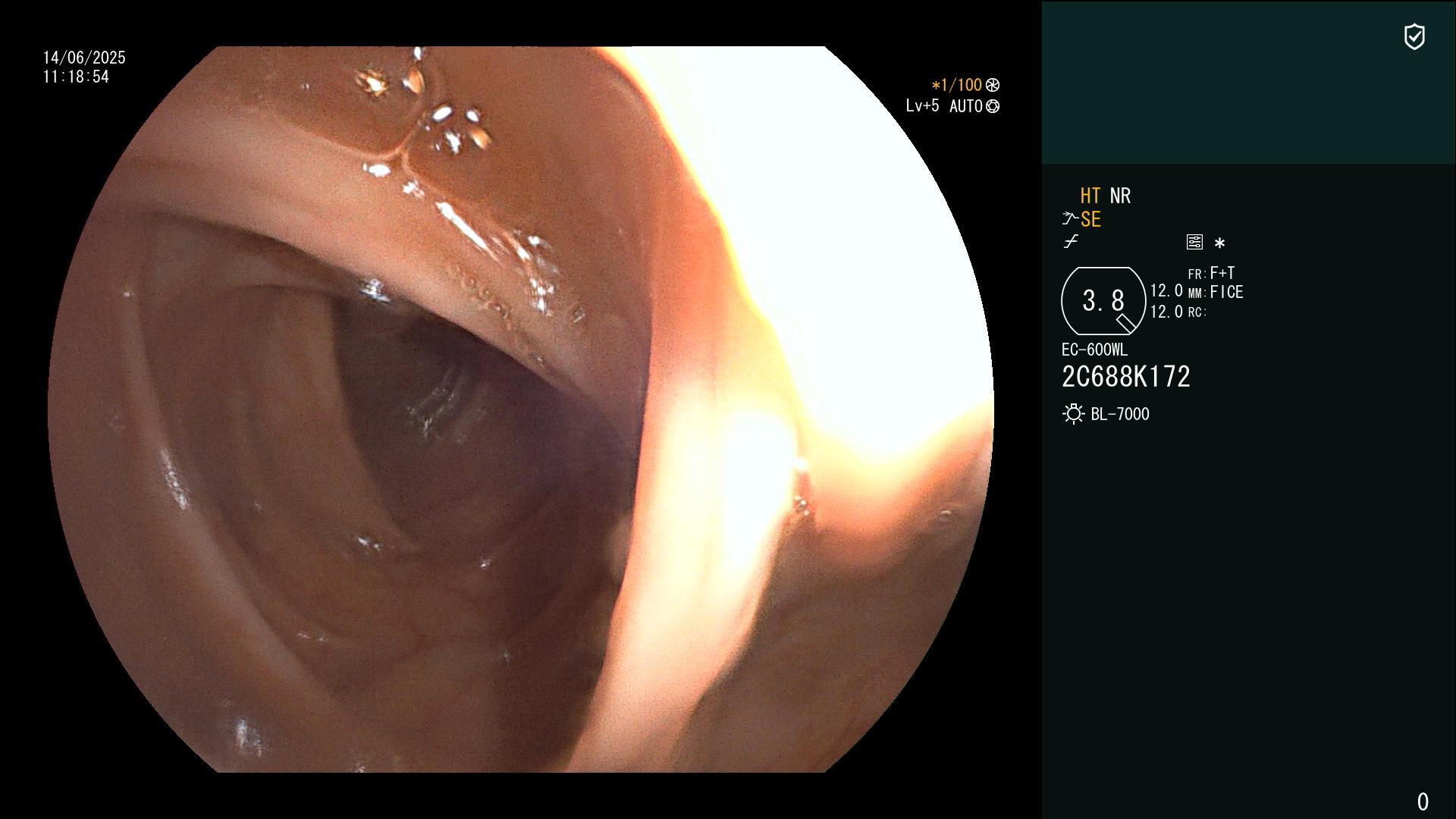Viewport: 1456px width, 819px height.
Task: Click the shutter speed icon beside 1/100
Action: 993,85
